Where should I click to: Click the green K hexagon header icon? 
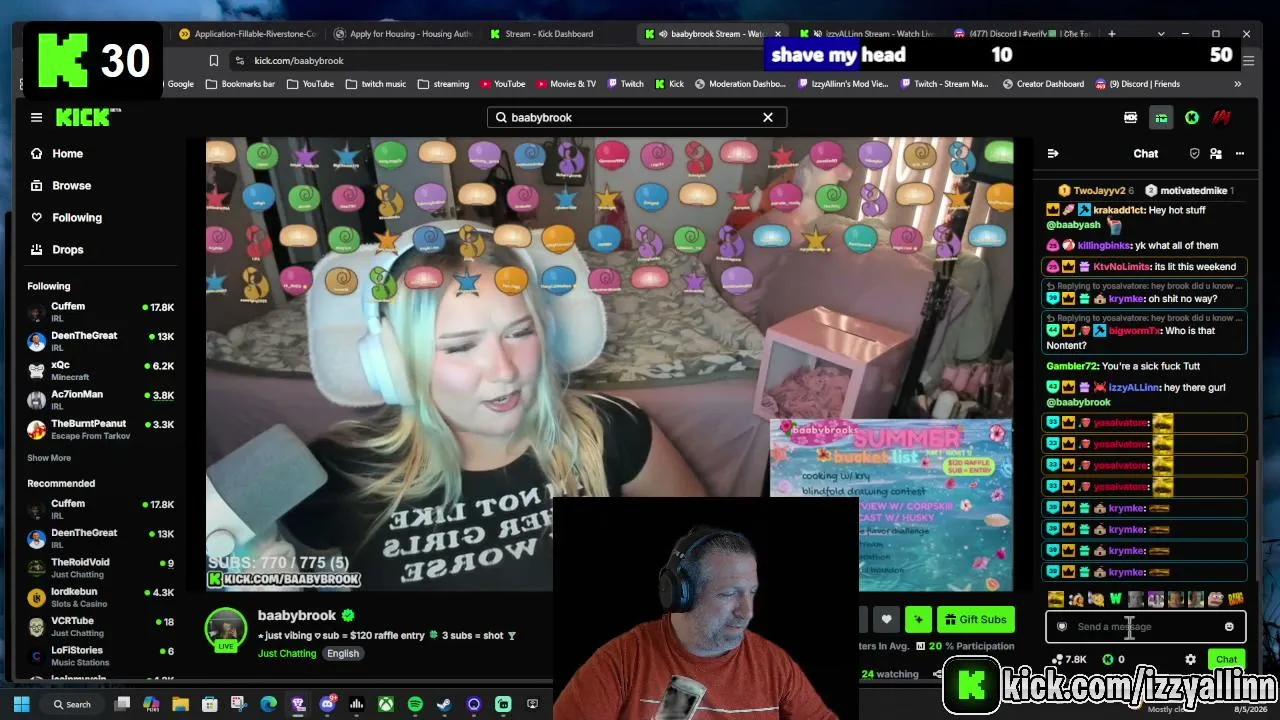(x=1192, y=117)
